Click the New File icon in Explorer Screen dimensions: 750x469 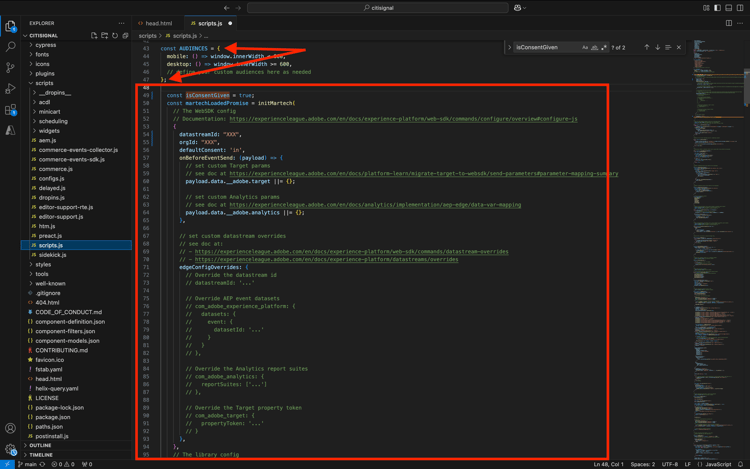94,35
